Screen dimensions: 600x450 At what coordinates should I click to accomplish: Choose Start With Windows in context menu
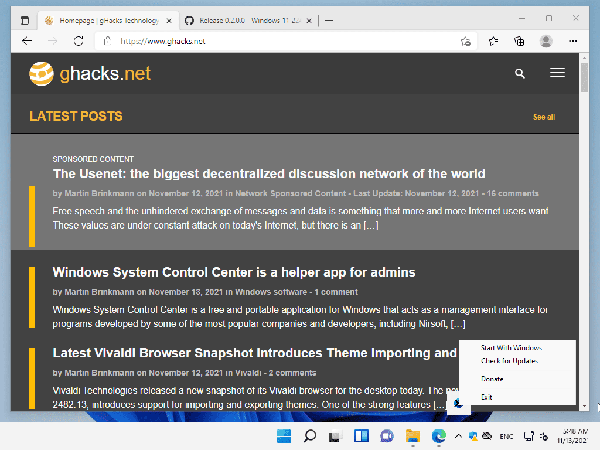coord(511,348)
